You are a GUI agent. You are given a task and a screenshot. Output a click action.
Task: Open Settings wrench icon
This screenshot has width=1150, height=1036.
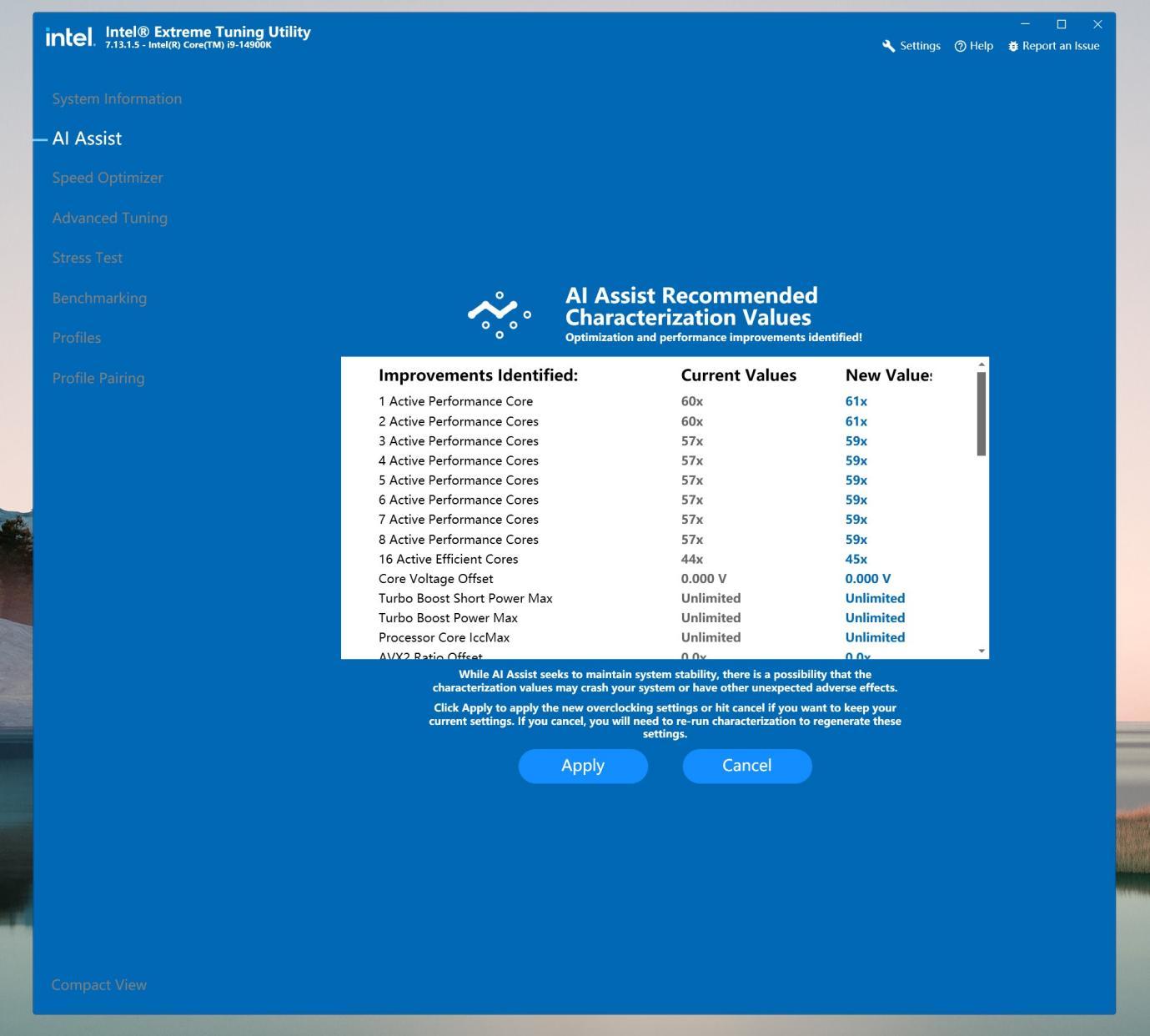[x=889, y=46]
